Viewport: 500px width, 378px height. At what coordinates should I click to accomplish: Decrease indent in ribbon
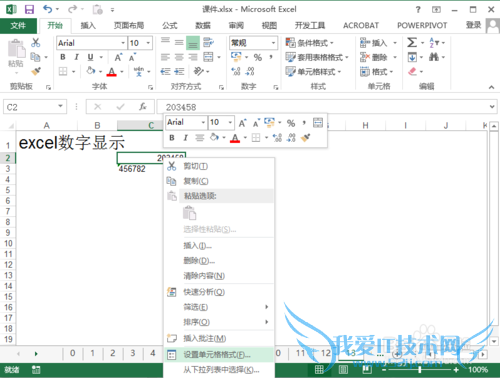click(165, 71)
